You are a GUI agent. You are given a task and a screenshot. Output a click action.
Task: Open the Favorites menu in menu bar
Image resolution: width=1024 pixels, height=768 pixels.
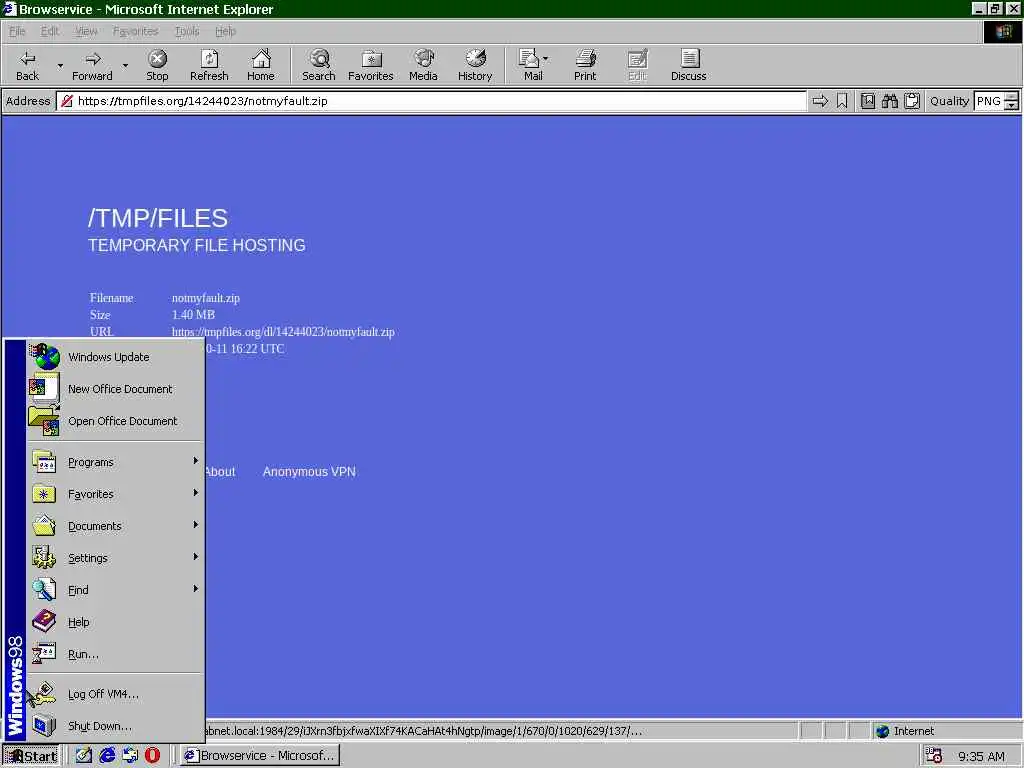pyautogui.click(x=135, y=31)
